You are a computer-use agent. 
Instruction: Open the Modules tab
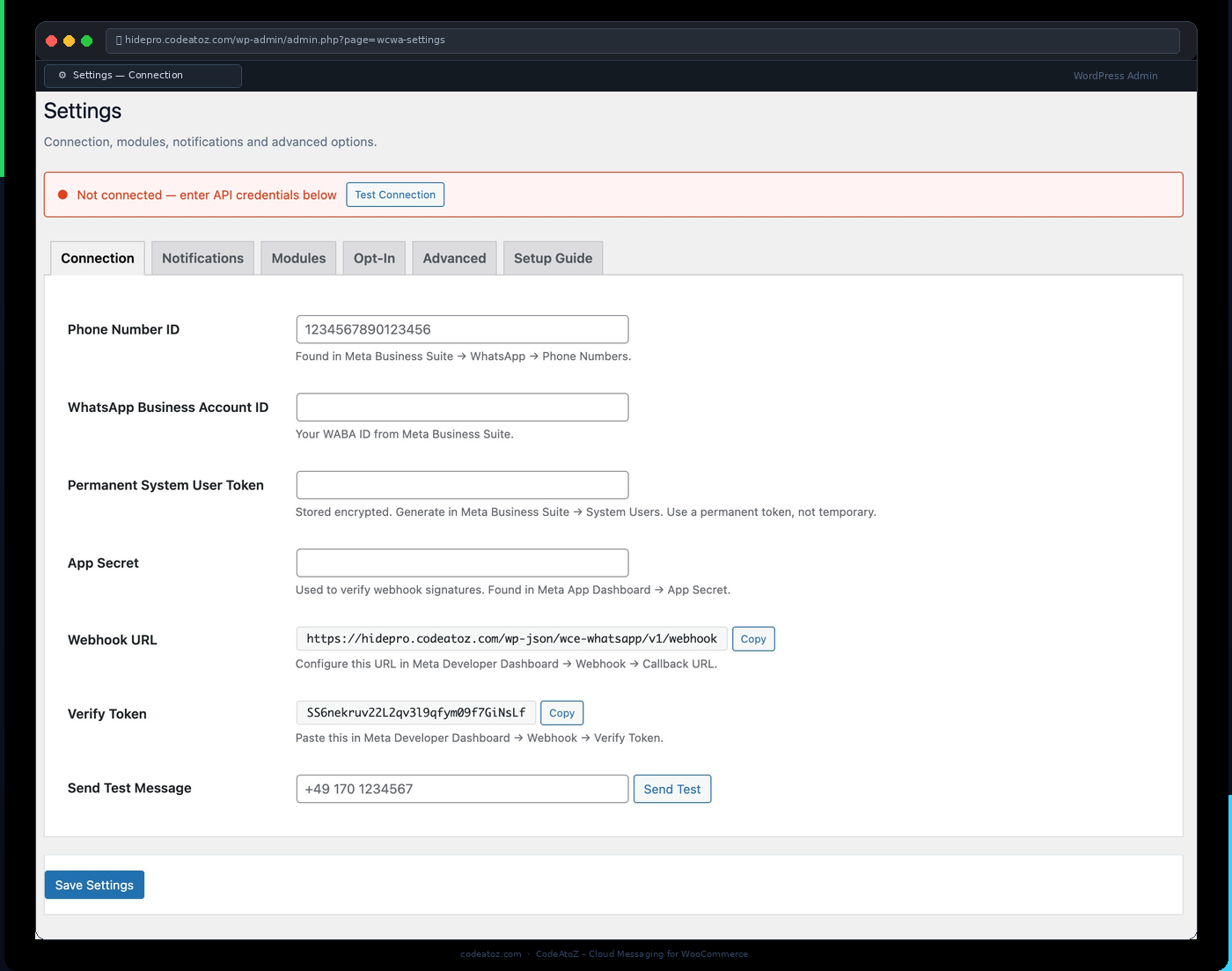(x=298, y=258)
